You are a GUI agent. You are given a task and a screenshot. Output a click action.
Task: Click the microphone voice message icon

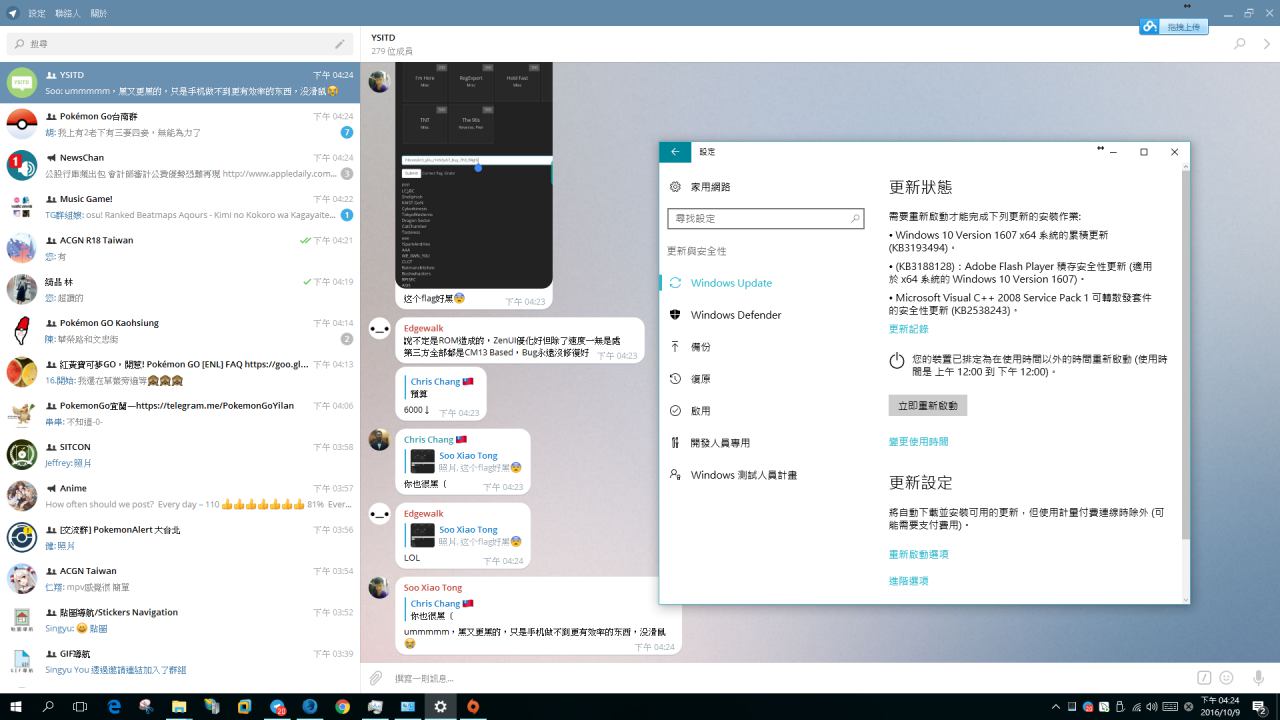tap(1258, 678)
